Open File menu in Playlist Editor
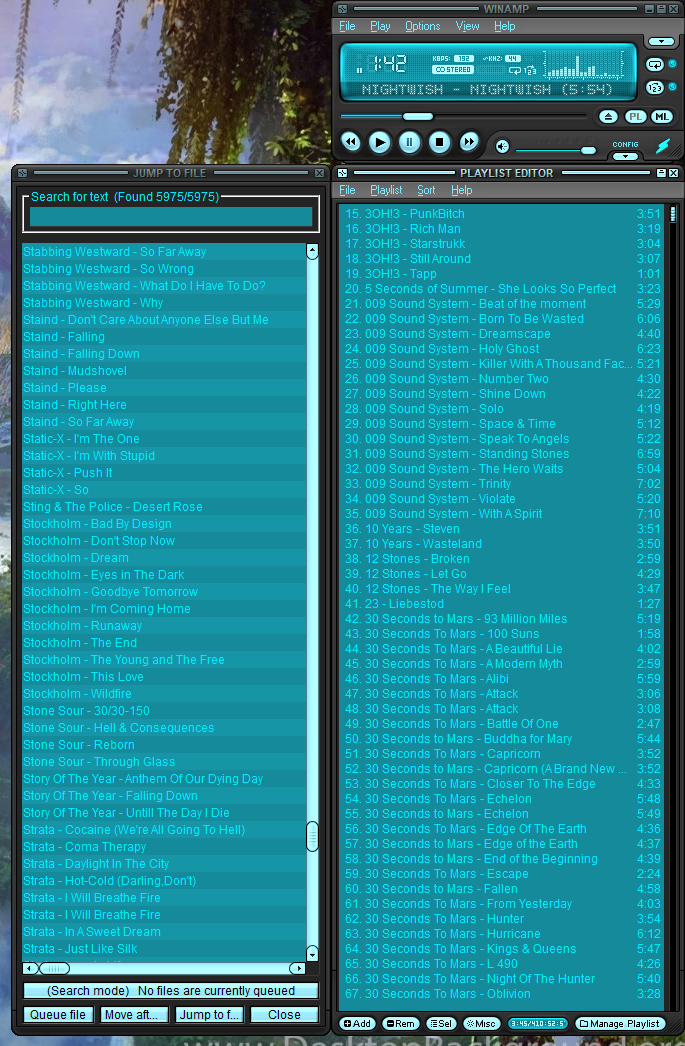Viewport: 685px width, 1046px height. pos(348,190)
